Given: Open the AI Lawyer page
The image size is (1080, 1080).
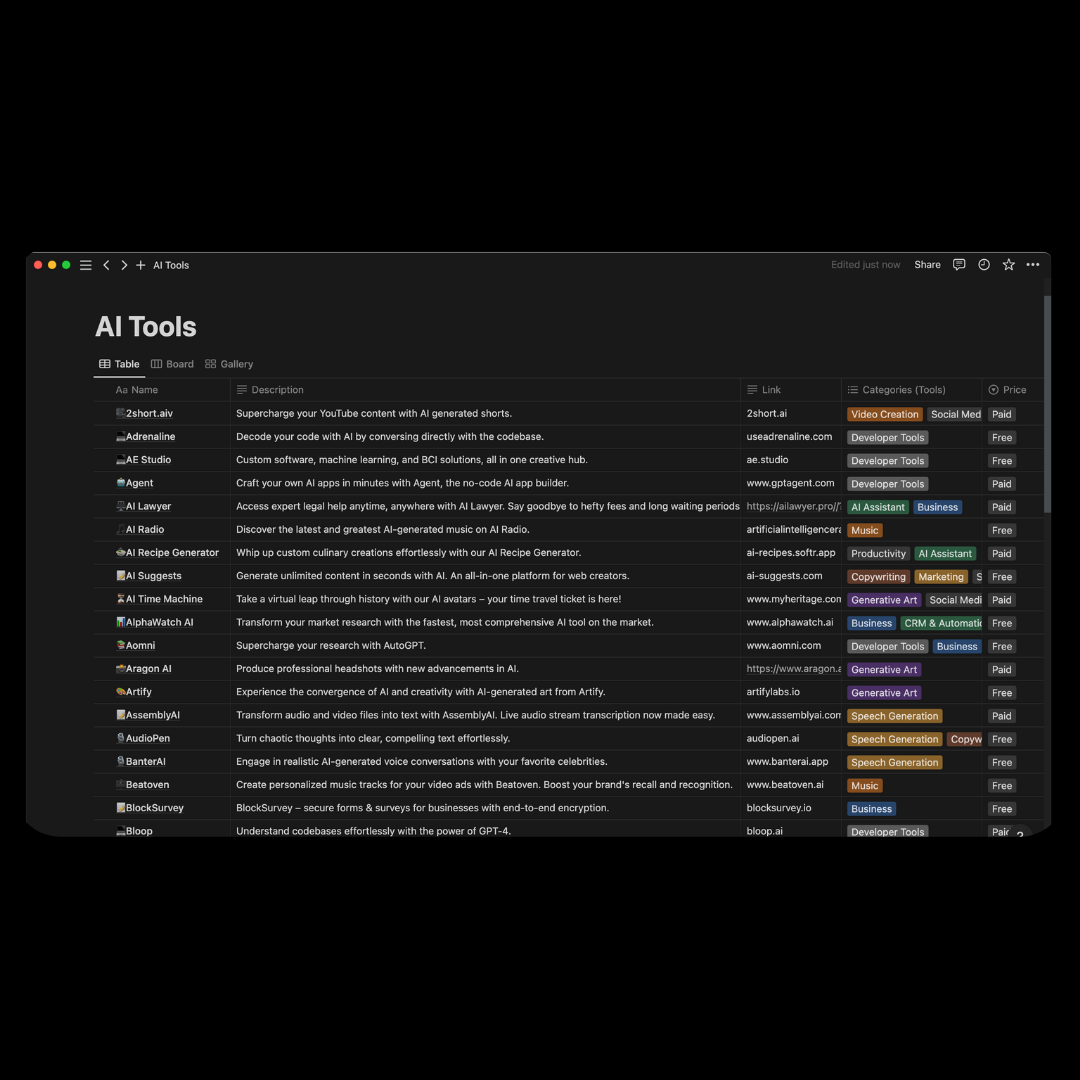Looking at the screenshot, I should pos(148,506).
